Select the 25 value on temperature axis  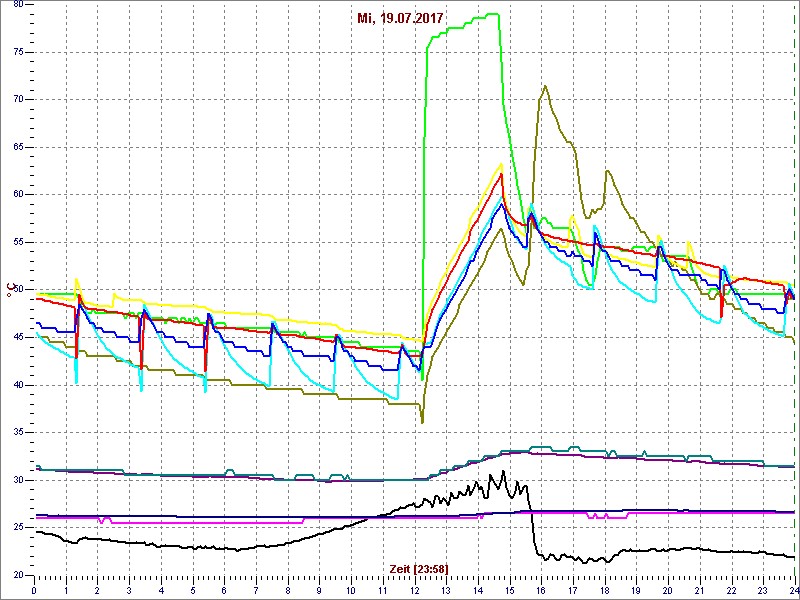click(16, 528)
